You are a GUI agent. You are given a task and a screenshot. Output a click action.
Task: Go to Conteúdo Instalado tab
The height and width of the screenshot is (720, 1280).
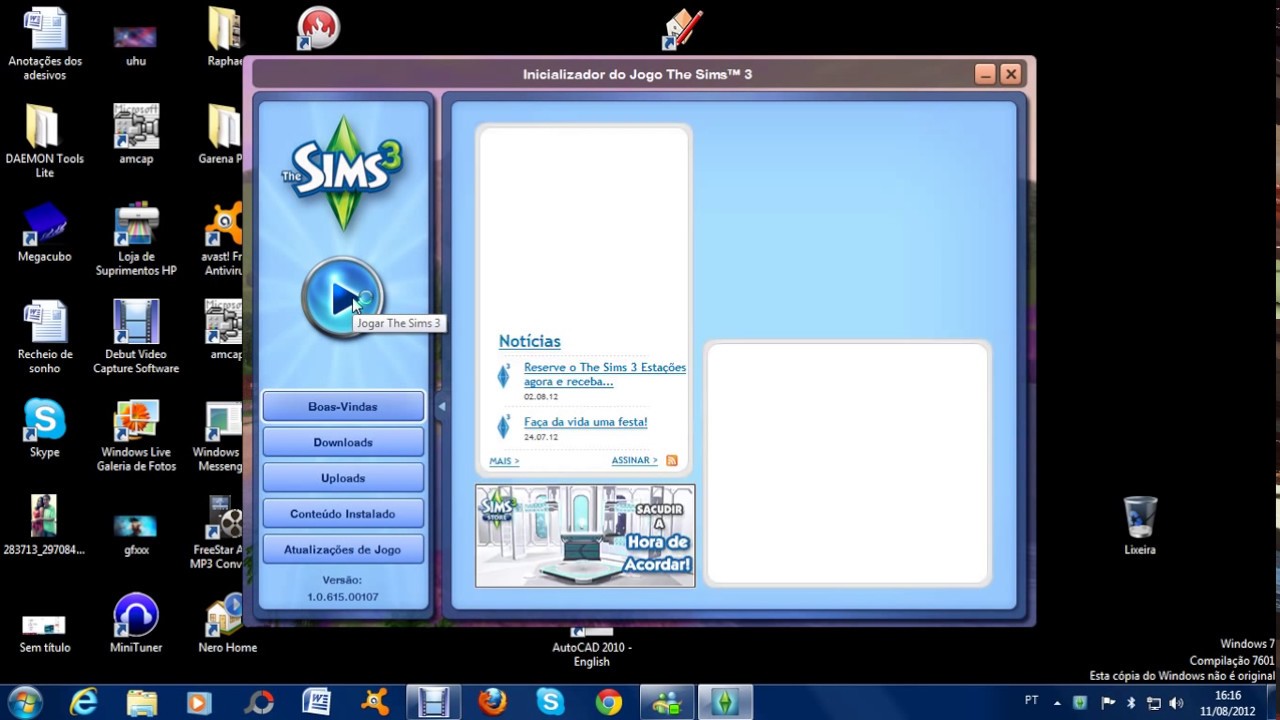click(x=343, y=514)
